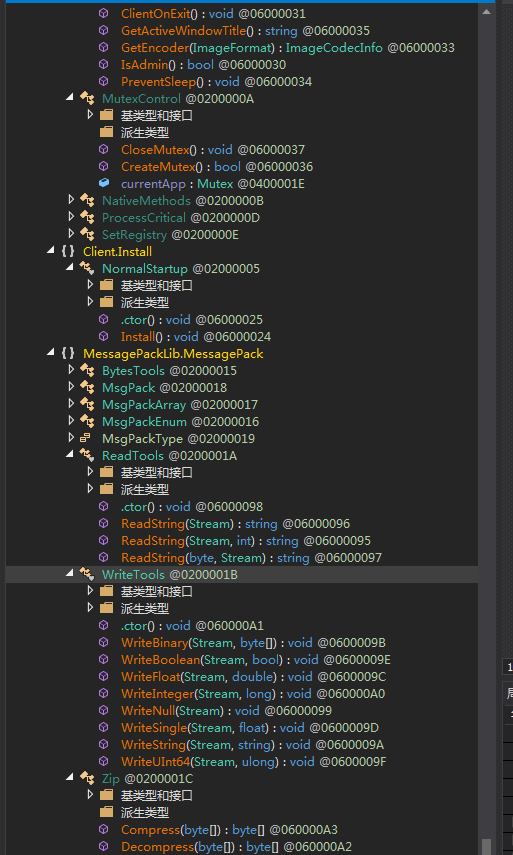Expand the MsgPackEnum class node
Image resolution: width=513 pixels, height=855 pixels.
coord(71,421)
